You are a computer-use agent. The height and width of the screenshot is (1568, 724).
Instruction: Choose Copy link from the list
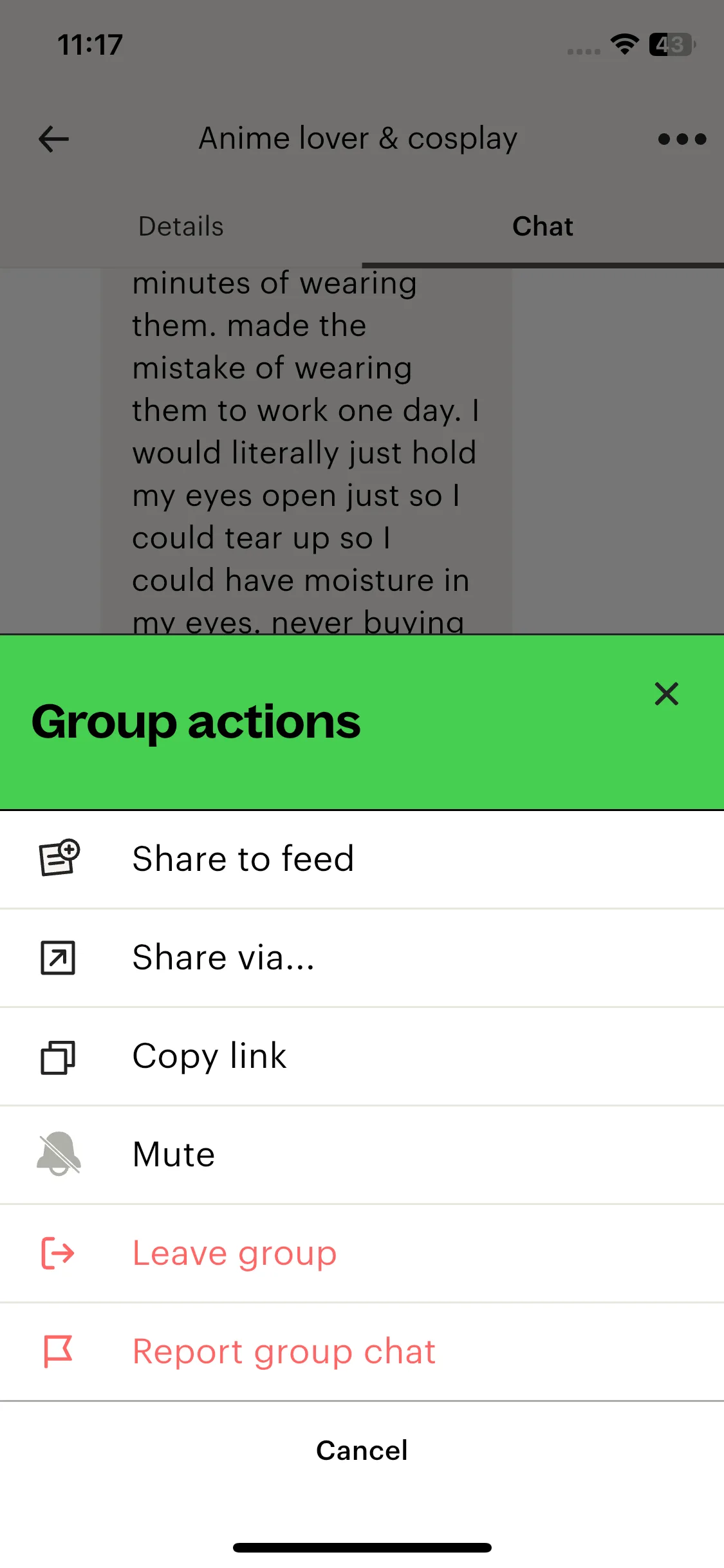209,1056
